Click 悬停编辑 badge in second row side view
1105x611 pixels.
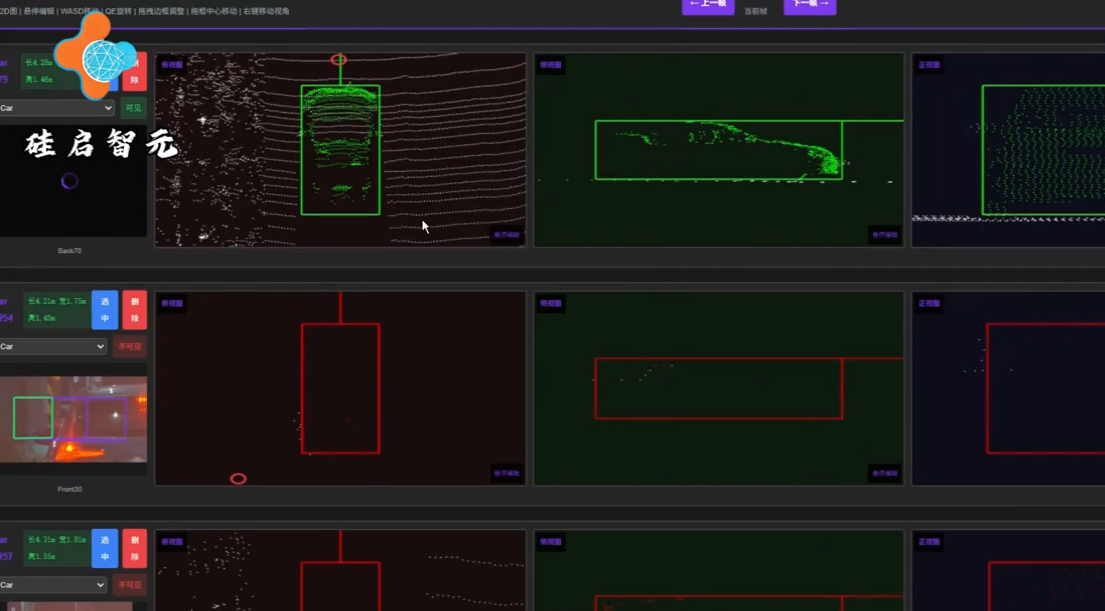pyautogui.click(x=885, y=473)
